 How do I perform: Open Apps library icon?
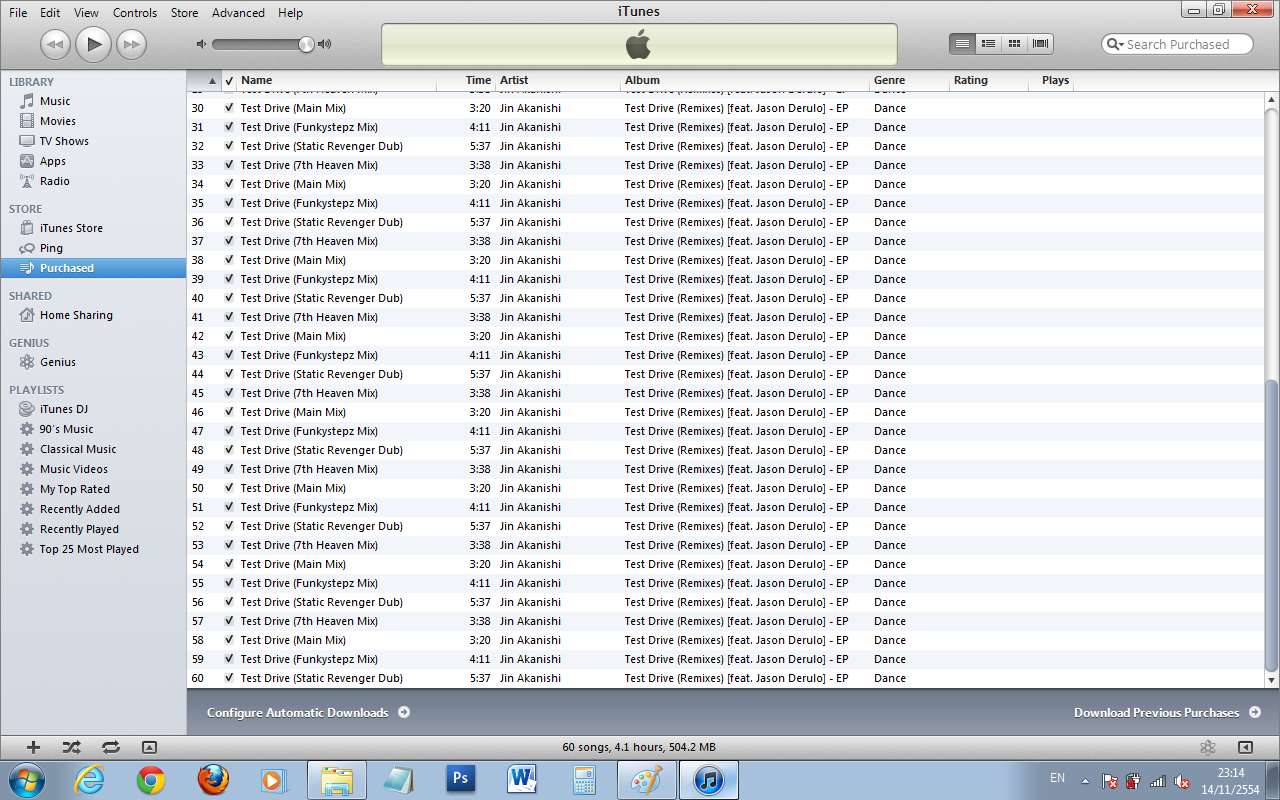27,161
